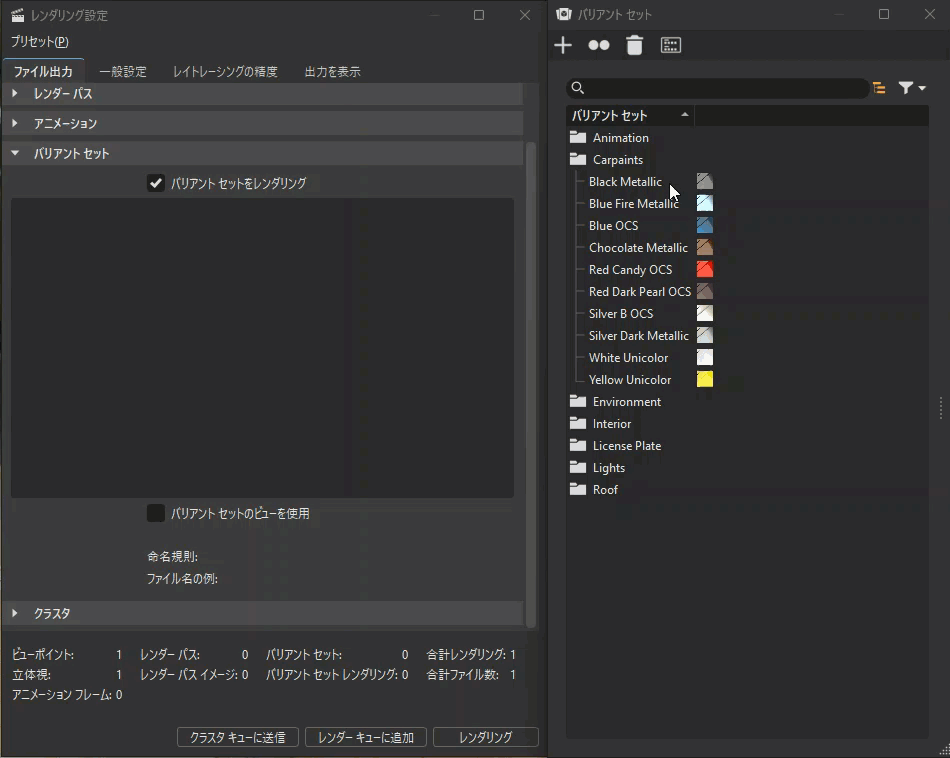Viewport: 950px width, 758px height.
Task: Click the Roof folder icon
Action: coord(578,489)
